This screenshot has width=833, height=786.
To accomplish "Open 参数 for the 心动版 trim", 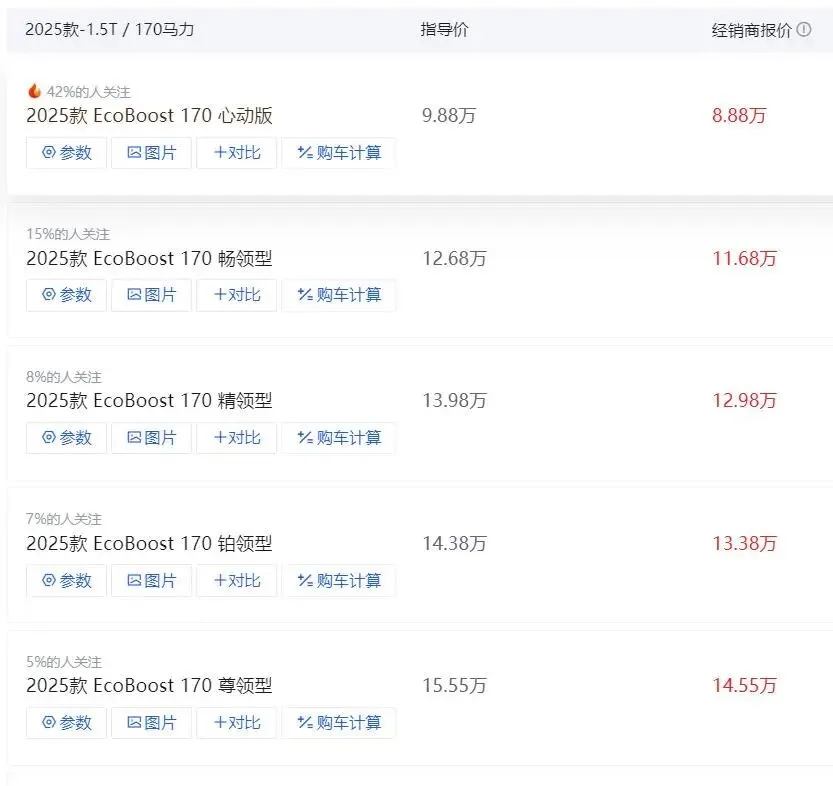I will click(66, 153).
